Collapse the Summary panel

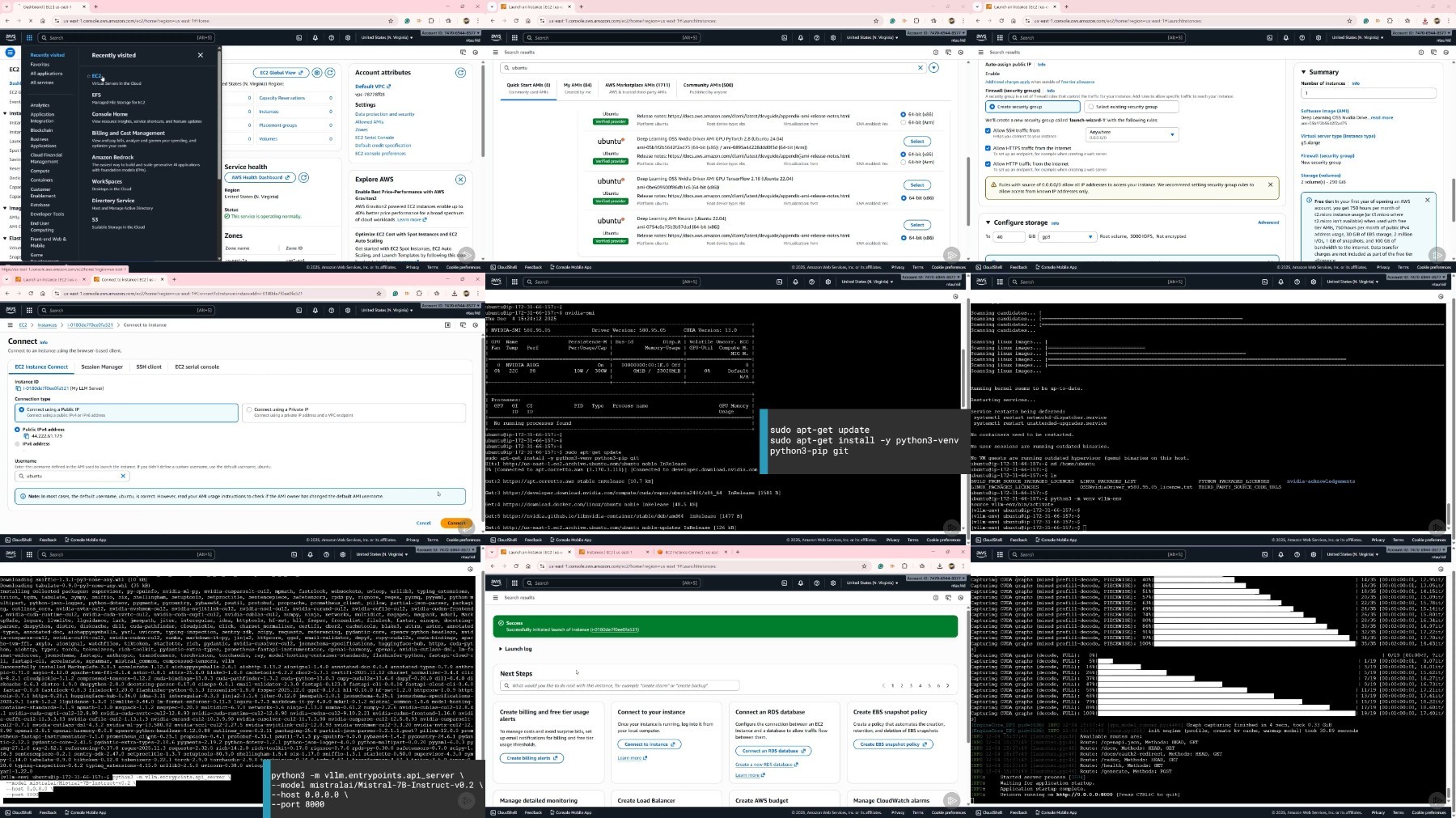(x=1304, y=72)
